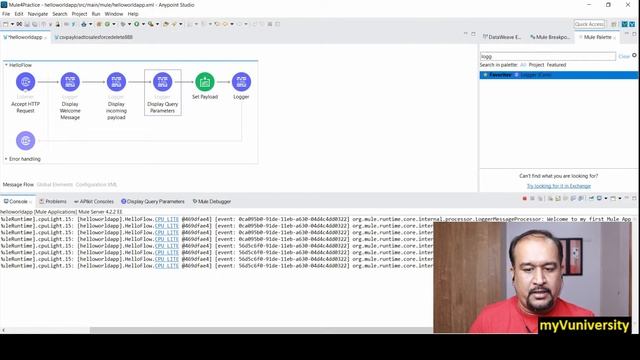
Task: Open the Help menu
Action: tap(133, 14)
